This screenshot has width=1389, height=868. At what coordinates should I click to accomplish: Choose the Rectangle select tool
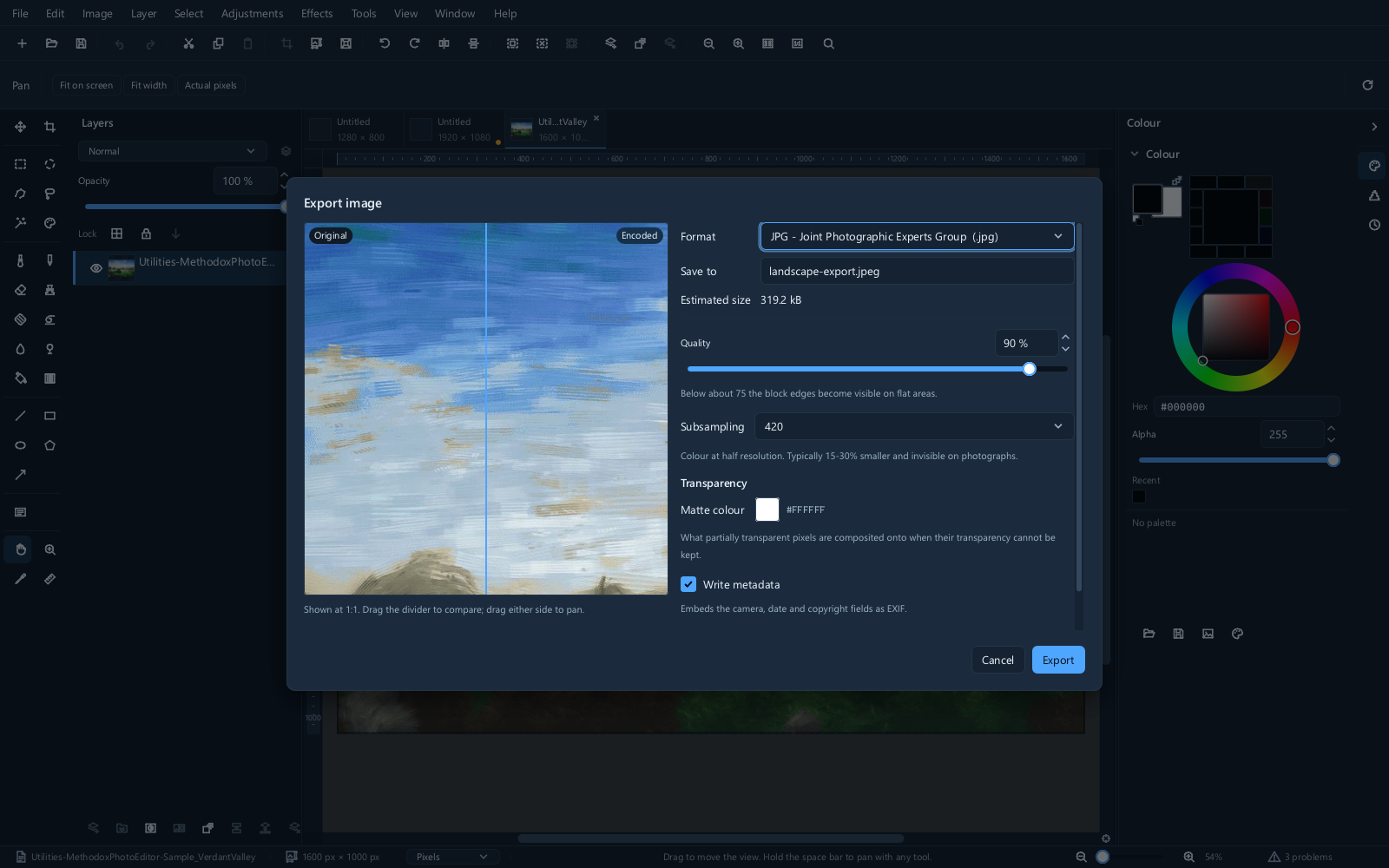point(20,164)
